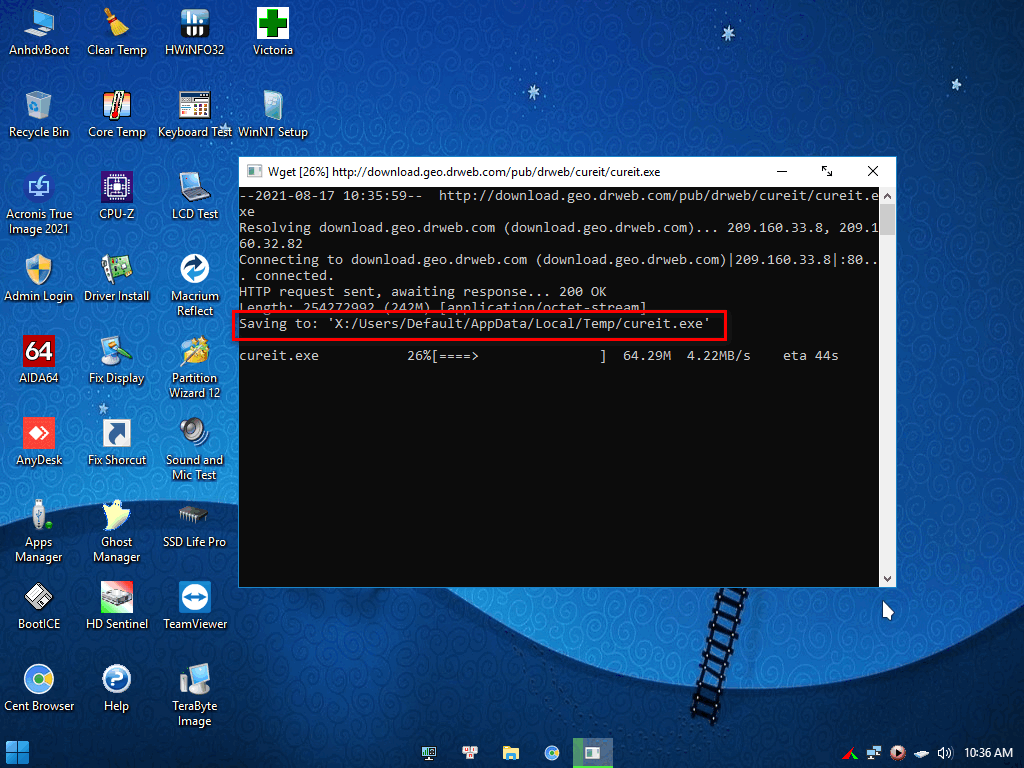Viewport: 1024px width, 768px height.
Task: Click the drive tray icon near volume
Action: [x=921, y=754]
